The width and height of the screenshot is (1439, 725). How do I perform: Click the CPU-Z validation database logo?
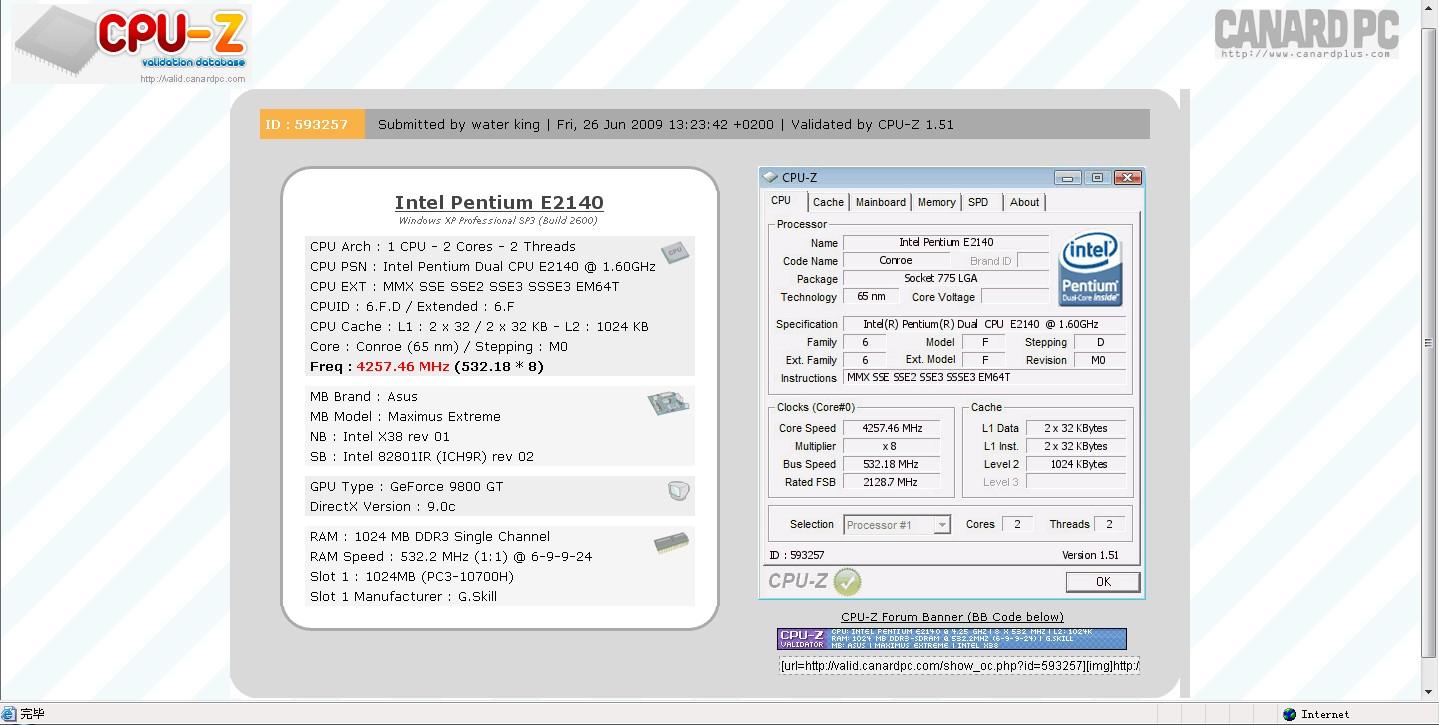pos(130,45)
